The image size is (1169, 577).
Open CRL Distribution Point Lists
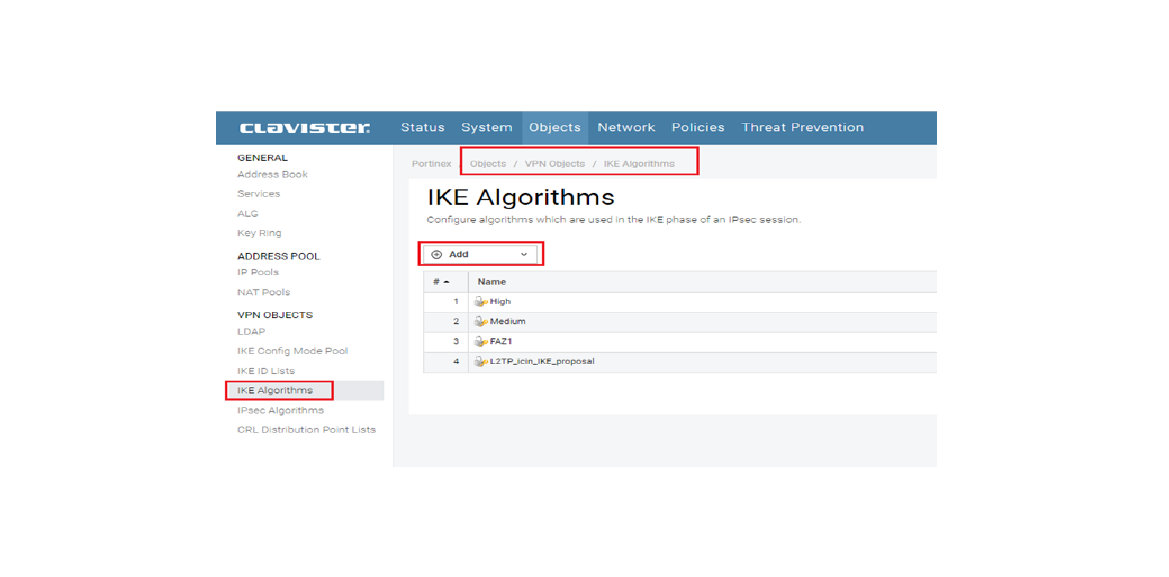306,430
